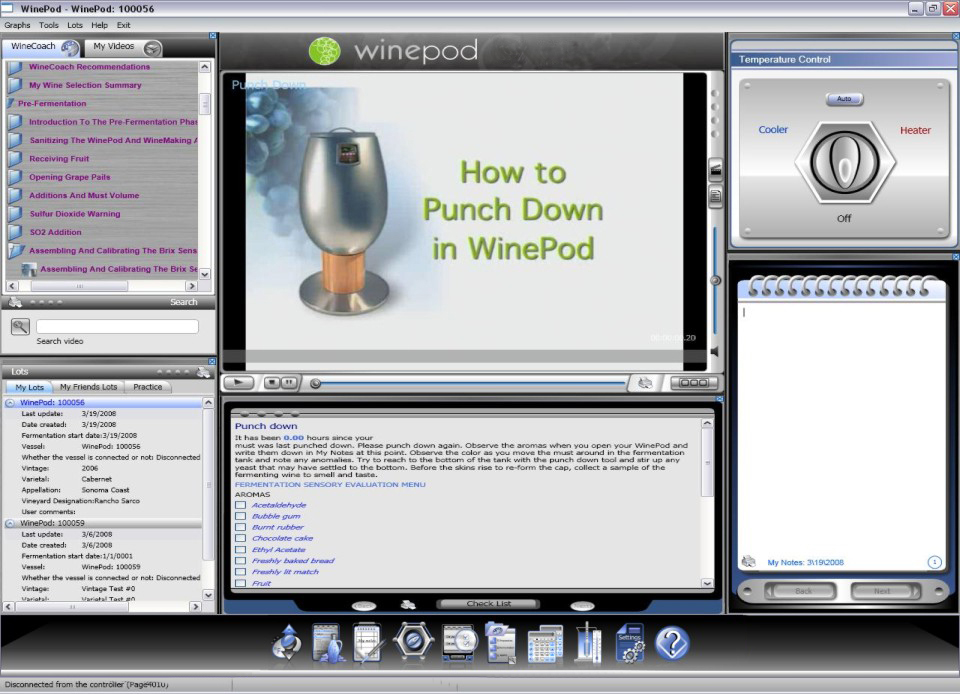This screenshot has width=960, height=694.
Task: Click the Check List button
Action: point(488,603)
